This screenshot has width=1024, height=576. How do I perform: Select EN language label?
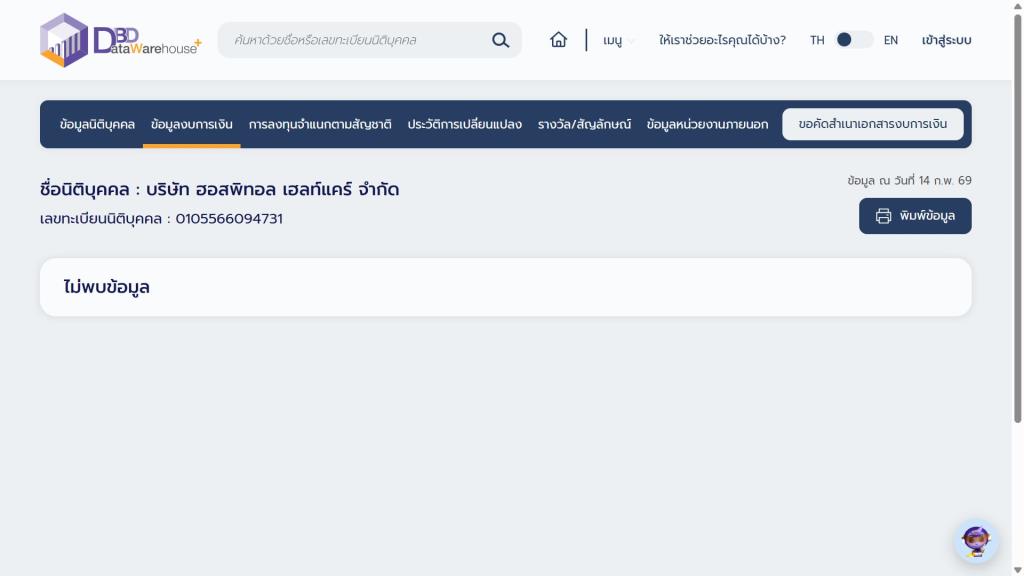coord(890,40)
